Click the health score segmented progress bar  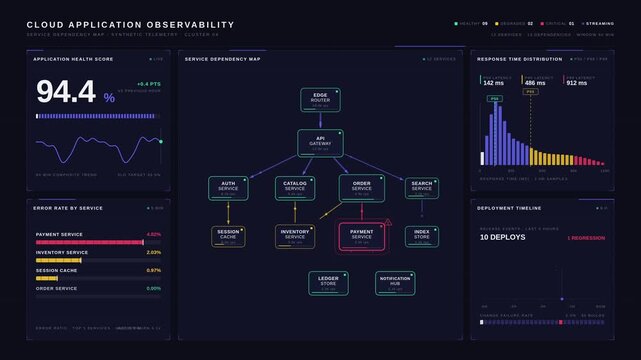point(97,116)
